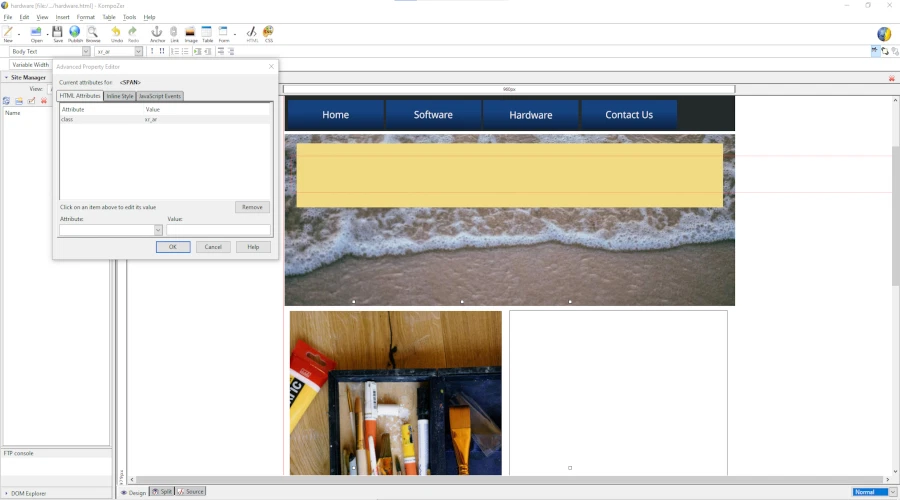Screen dimensions: 900x500
Task: Select the Design view tab
Action: [134, 492]
